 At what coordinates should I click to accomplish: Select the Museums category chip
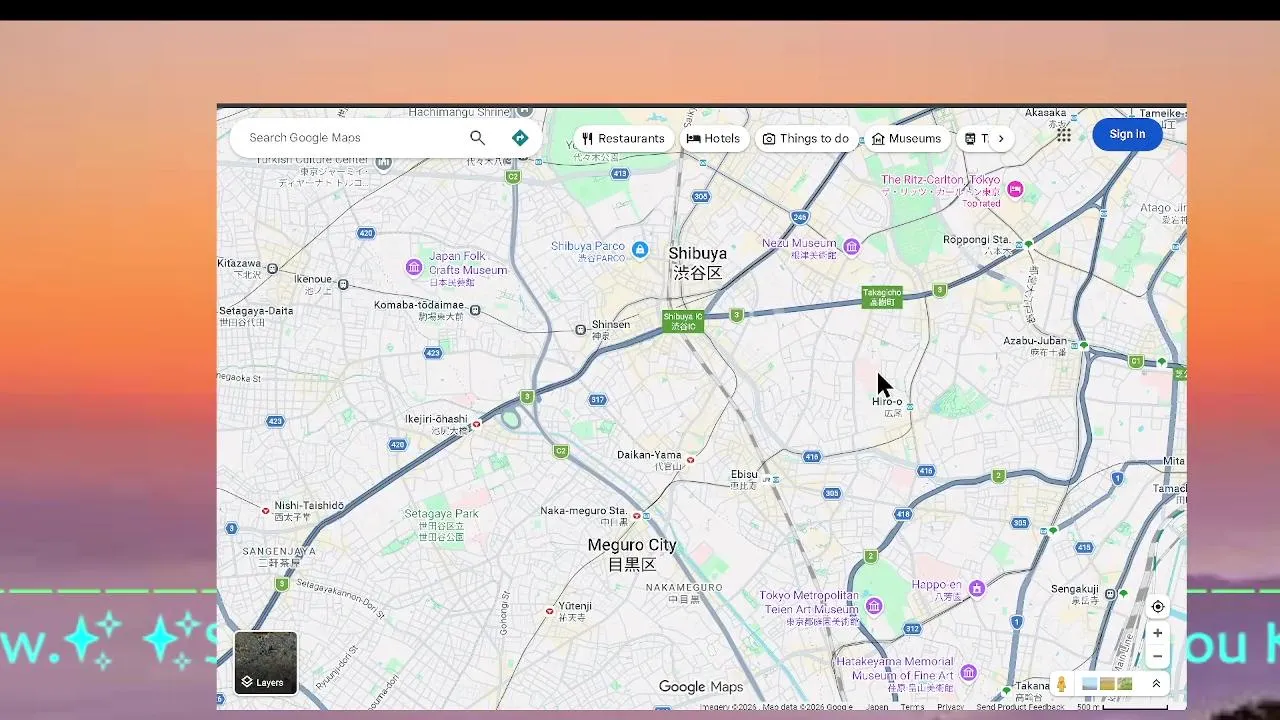point(906,139)
